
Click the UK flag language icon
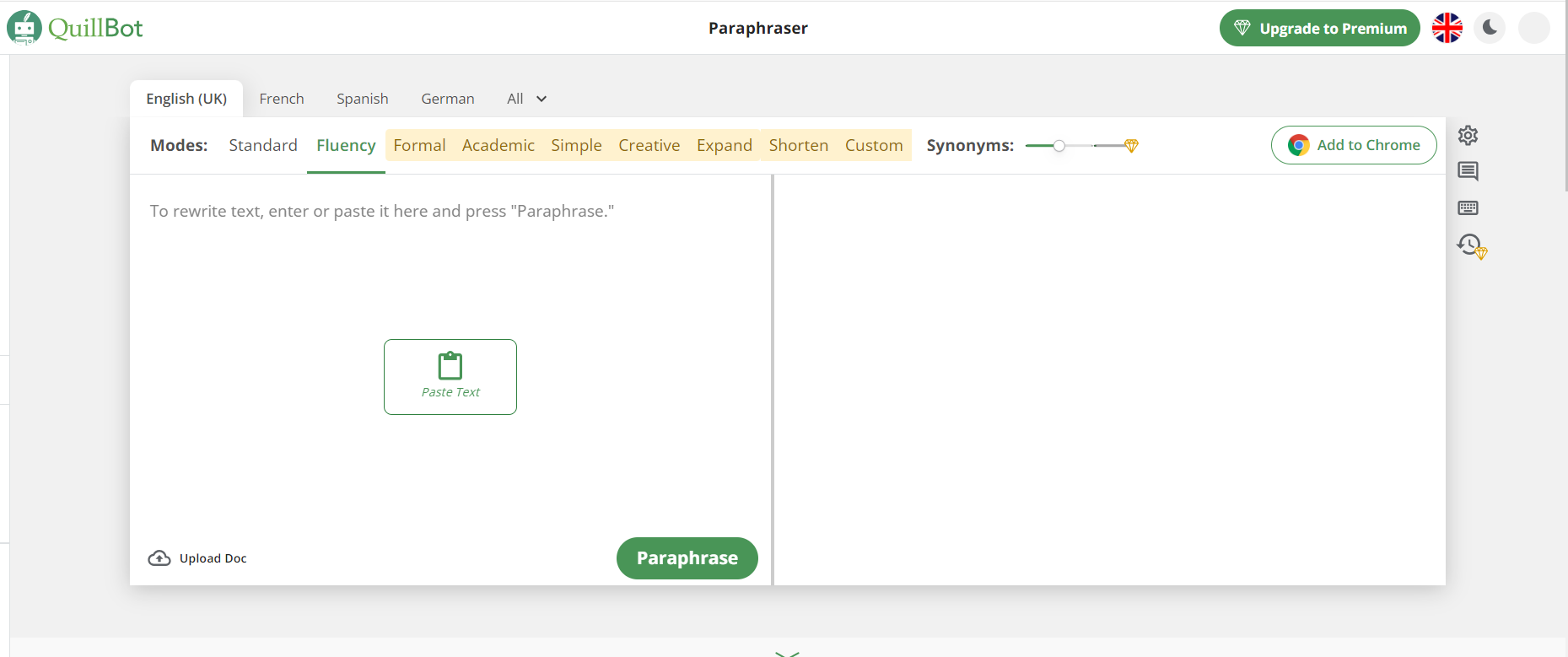tap(1447, 28)
